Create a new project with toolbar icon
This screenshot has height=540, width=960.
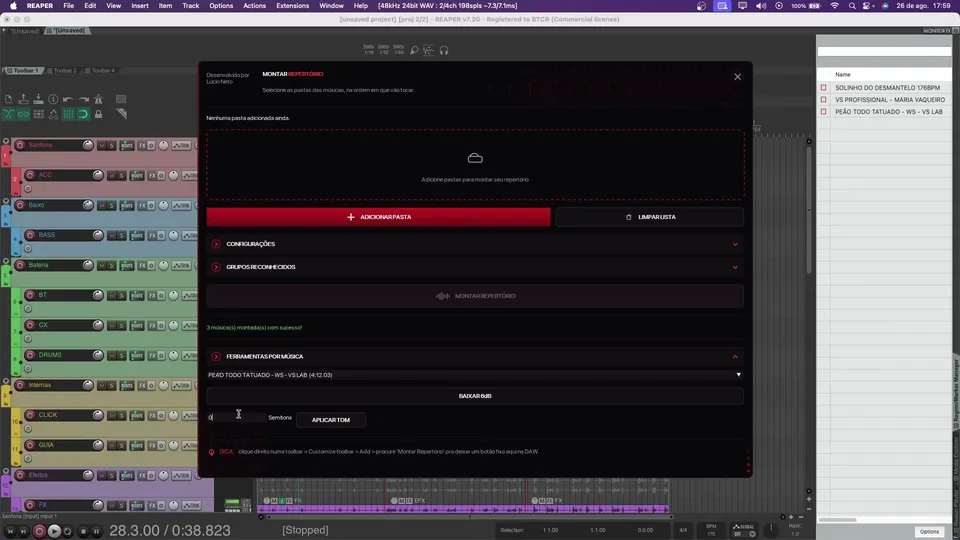9,99
